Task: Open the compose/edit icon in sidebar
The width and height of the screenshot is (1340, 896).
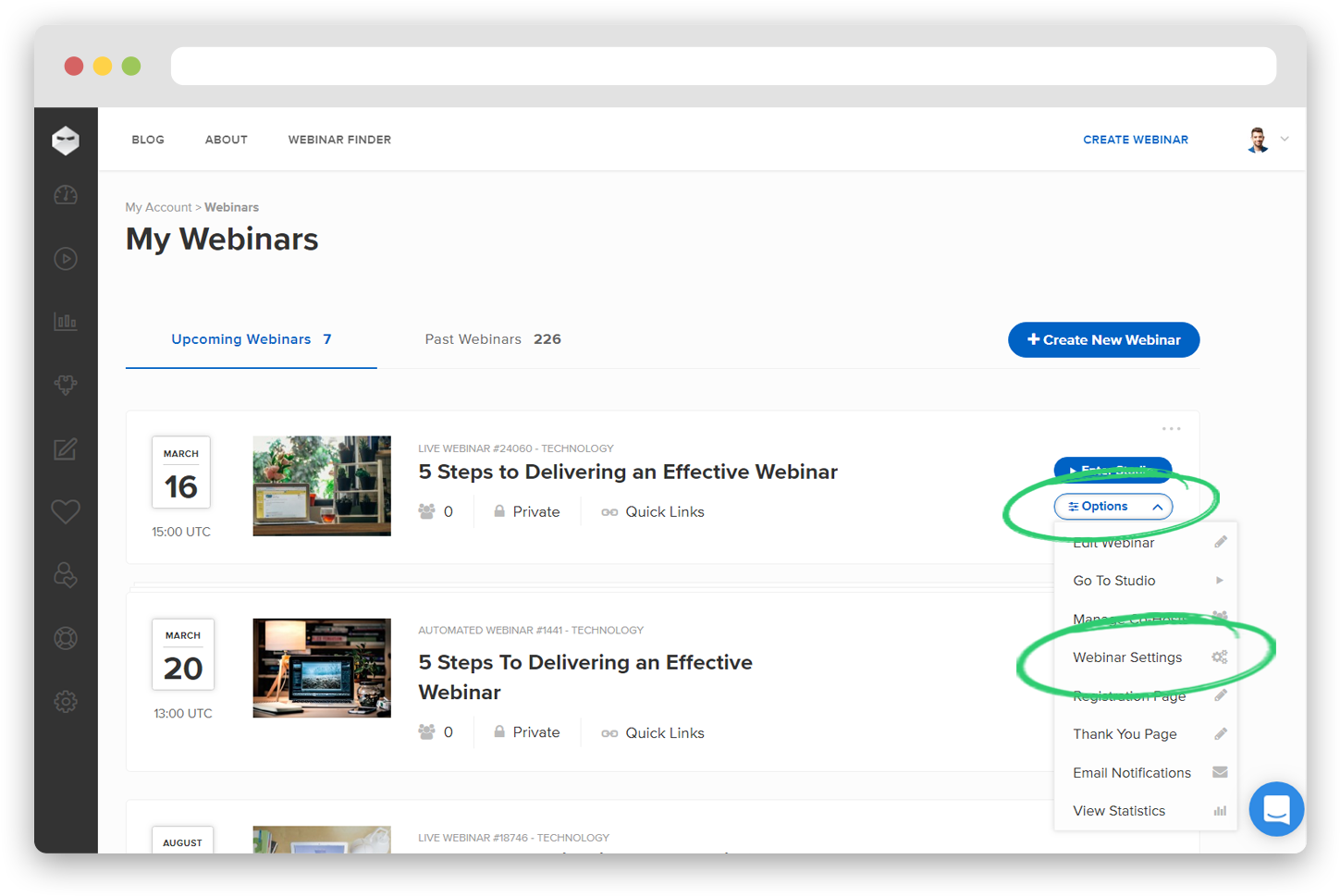Action: [x=66, y=448]
